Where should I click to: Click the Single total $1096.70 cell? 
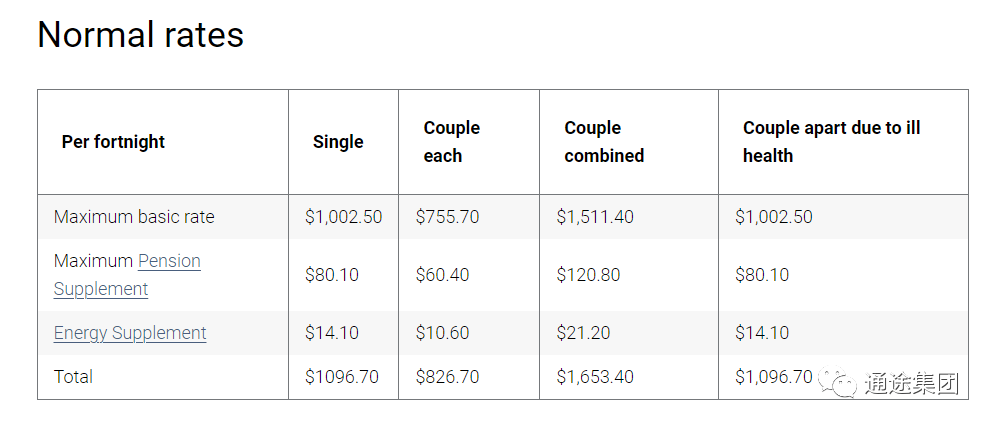coord(342,377)
